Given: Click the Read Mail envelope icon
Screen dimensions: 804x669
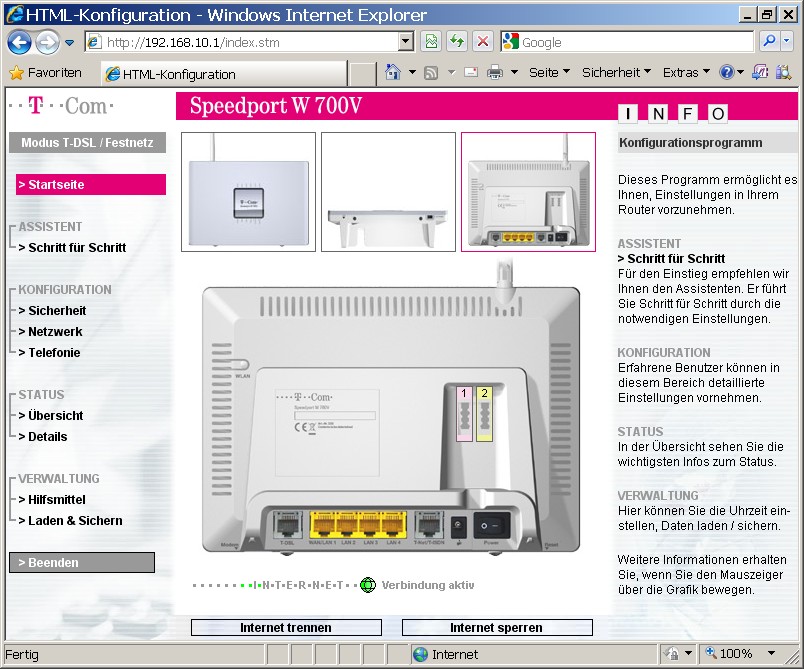Looking at the screenshot, I should pyautogui.click(x=471, y=72).
